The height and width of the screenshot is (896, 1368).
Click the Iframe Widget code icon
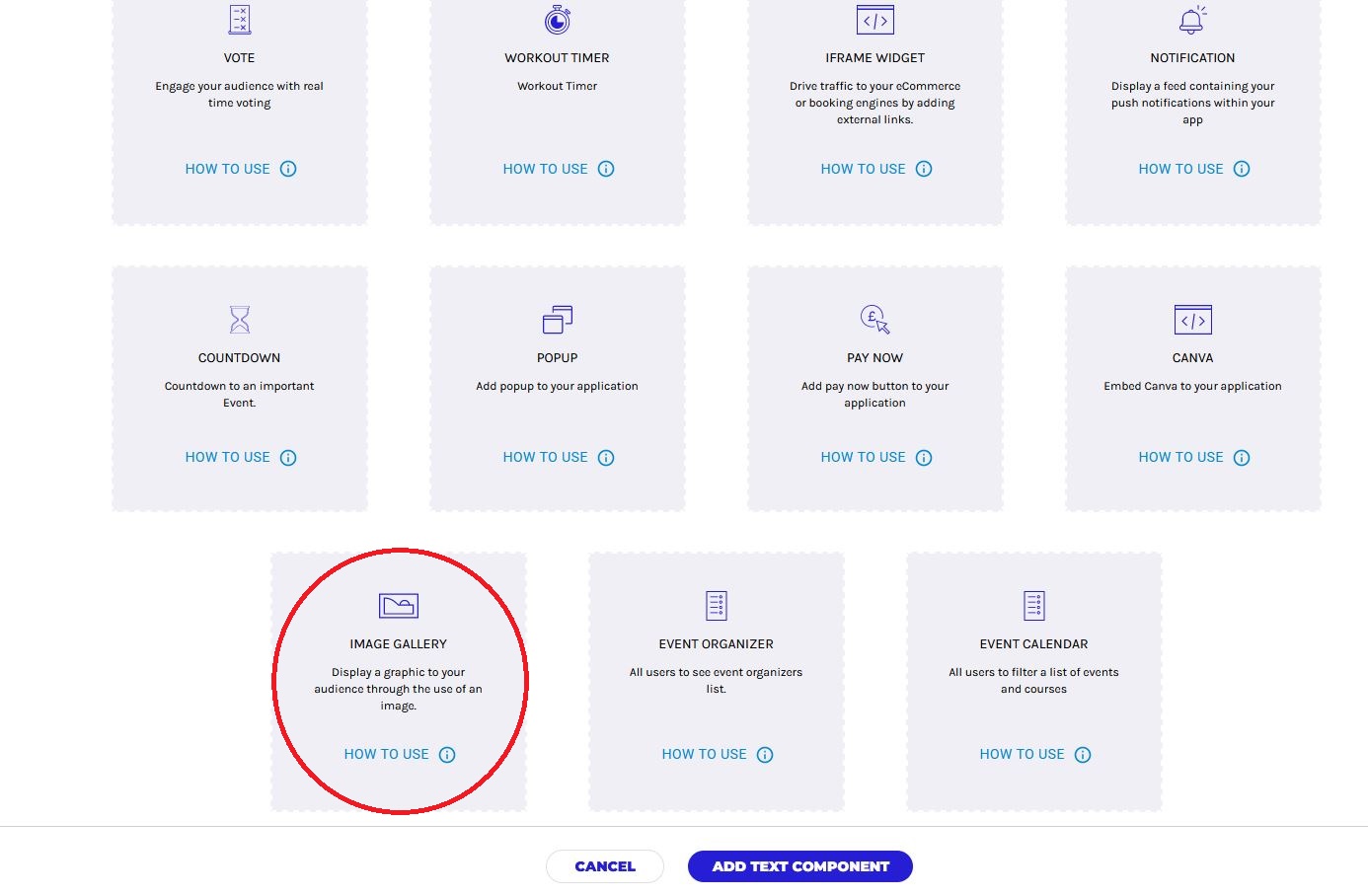(x=874, y=20)
